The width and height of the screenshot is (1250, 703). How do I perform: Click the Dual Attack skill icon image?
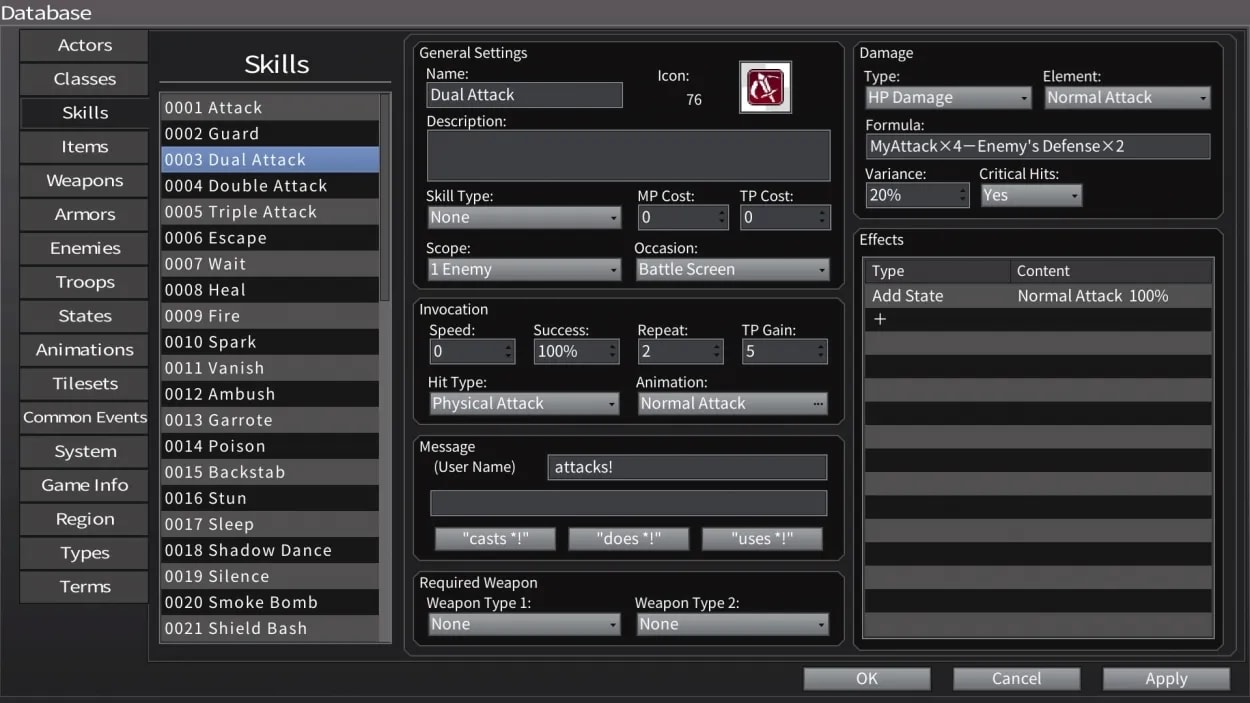click(x=765, y=87)
